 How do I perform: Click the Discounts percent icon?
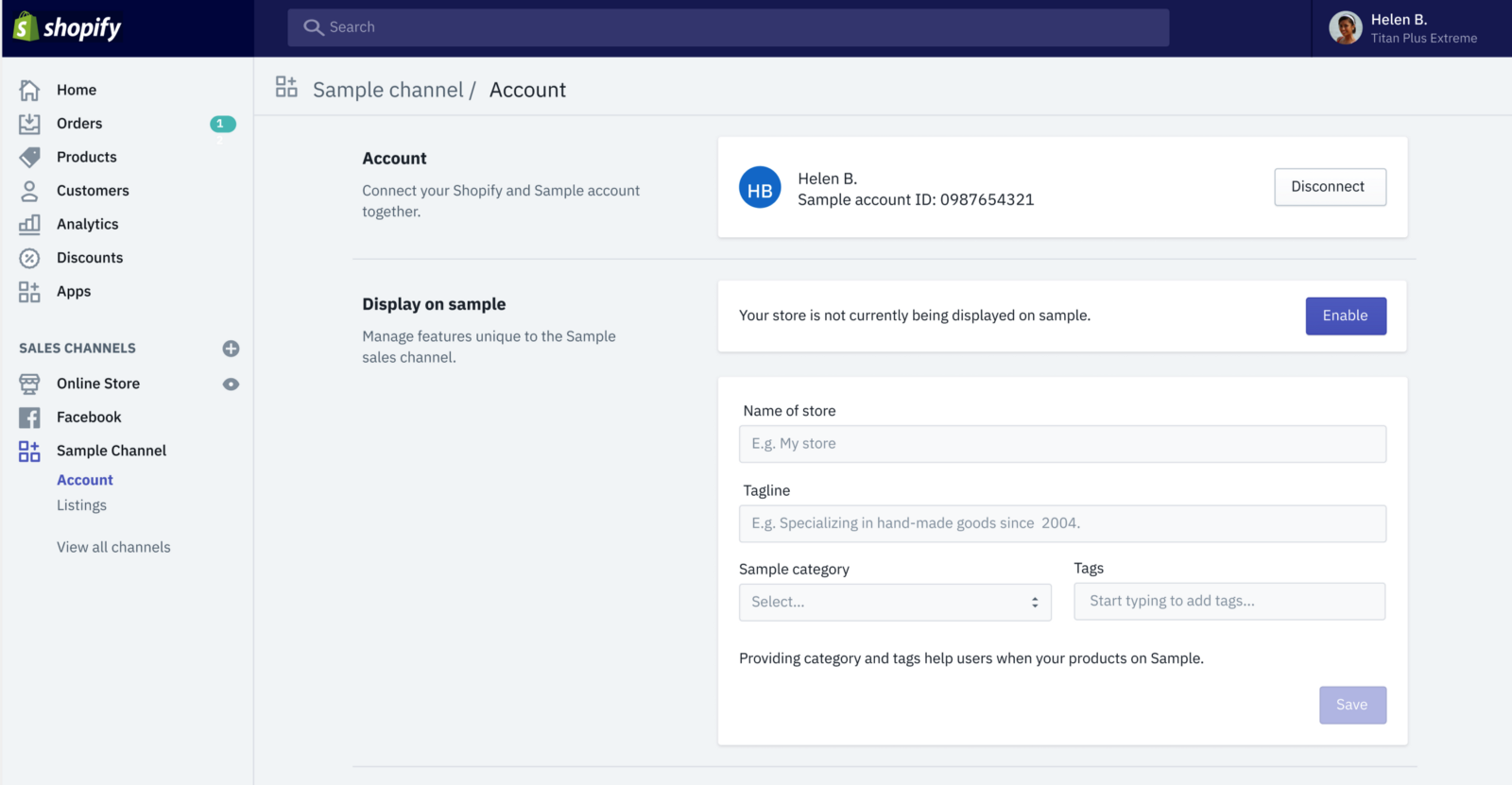[x=29, y=258]
